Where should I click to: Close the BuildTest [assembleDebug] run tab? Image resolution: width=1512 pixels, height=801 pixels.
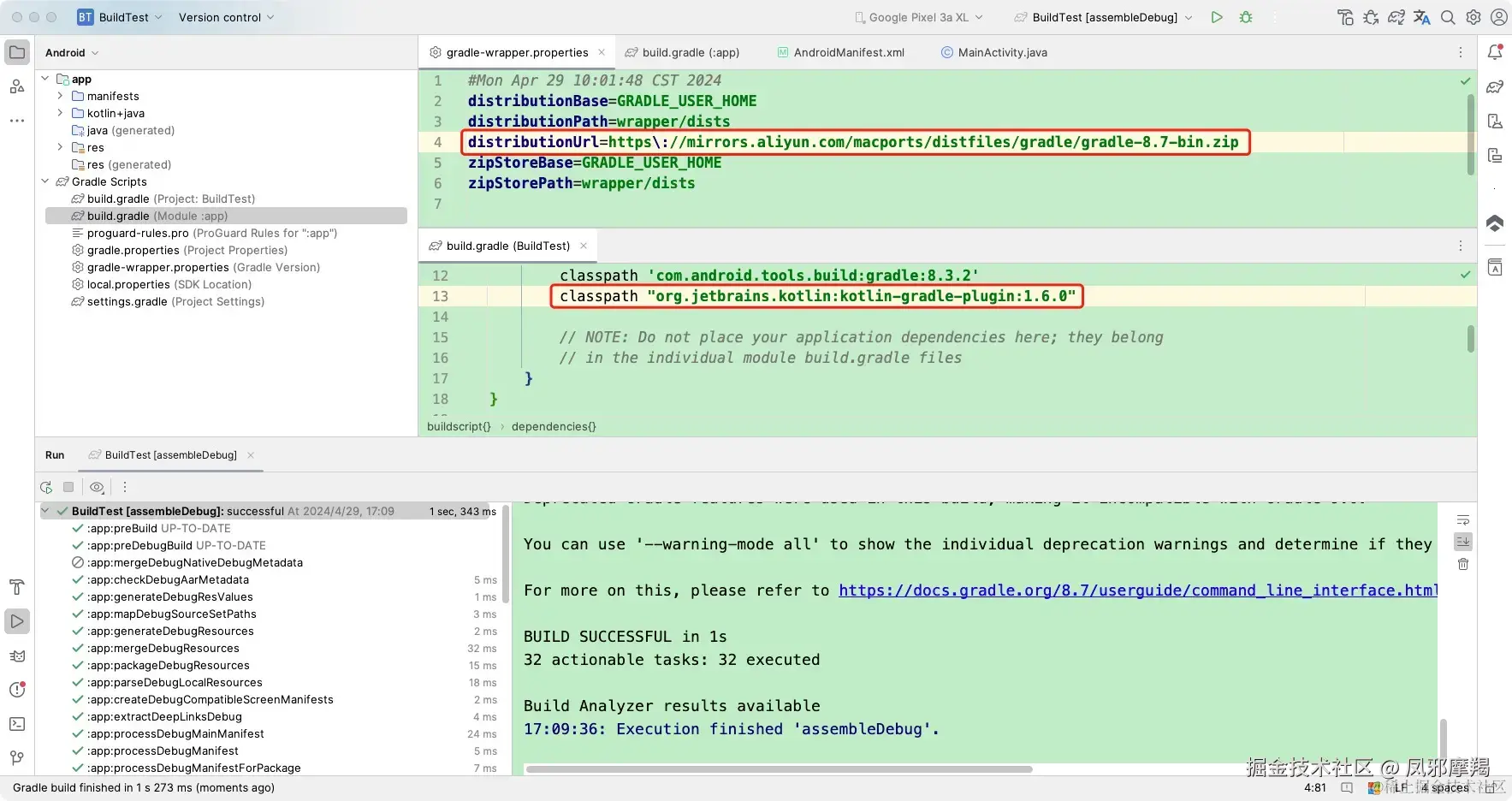click(251, 455)
